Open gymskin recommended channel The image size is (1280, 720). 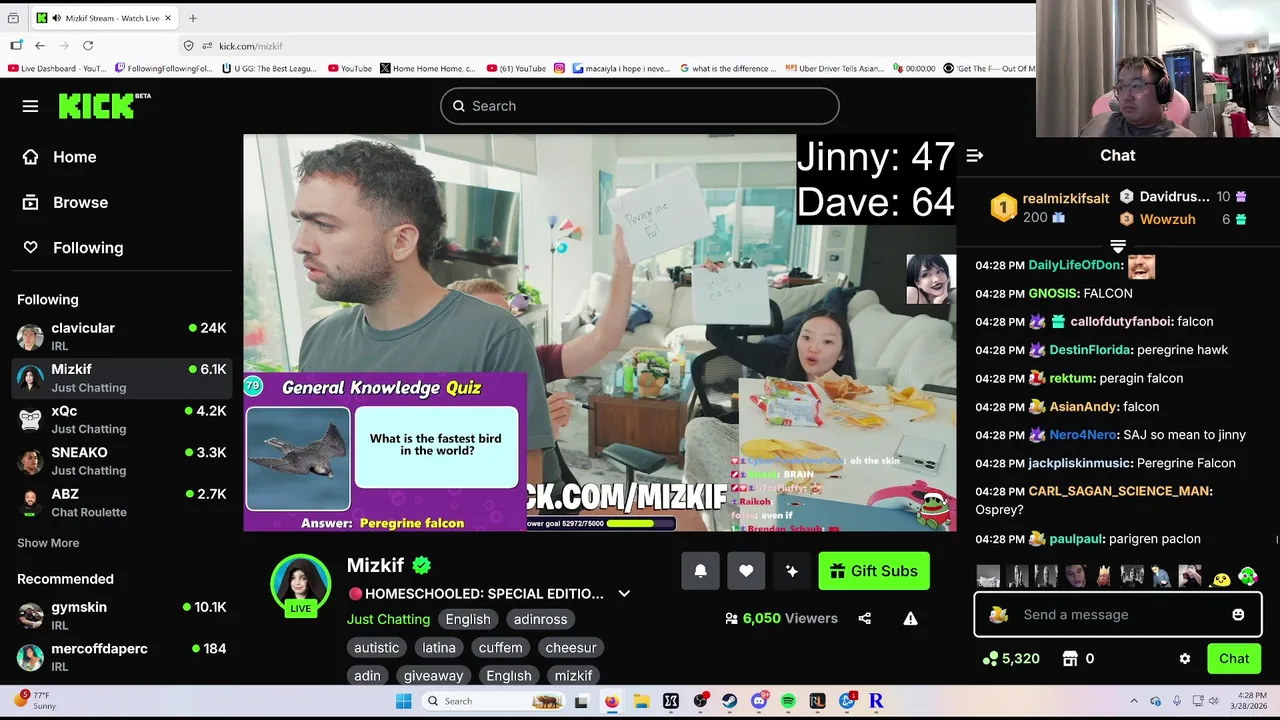coord(122,616)
